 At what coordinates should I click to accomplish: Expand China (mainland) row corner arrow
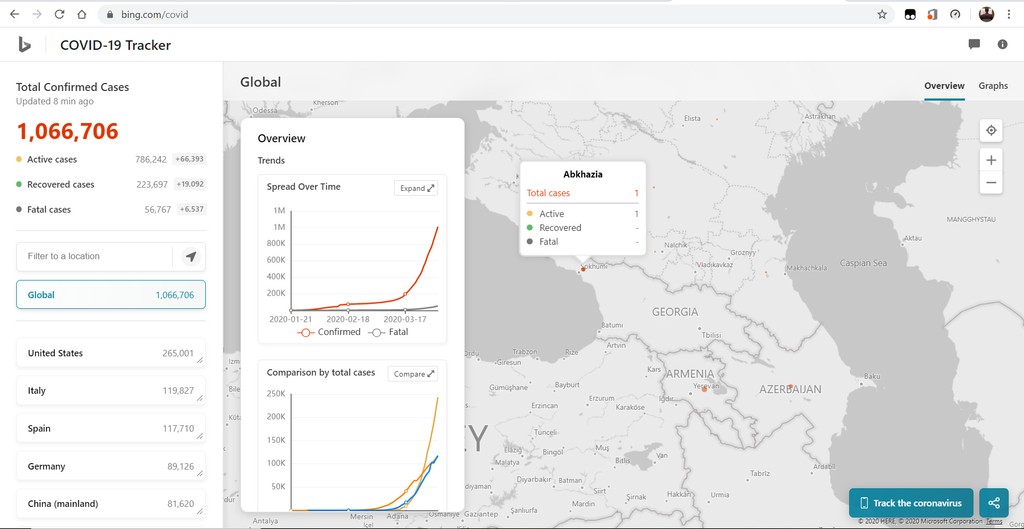pos(199,511)
